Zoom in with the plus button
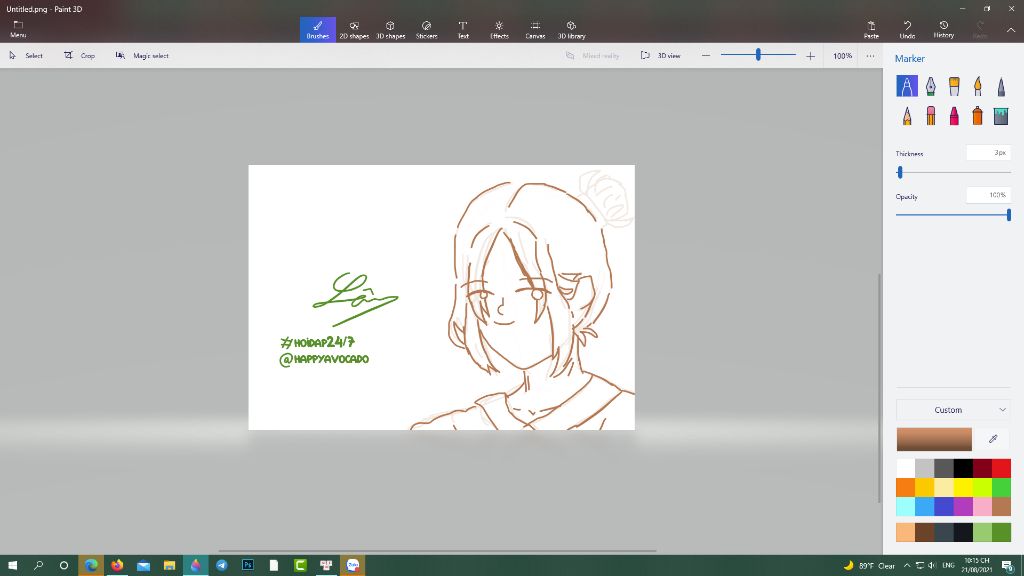Screen dimensions: 1024x576 coord(810,56)
